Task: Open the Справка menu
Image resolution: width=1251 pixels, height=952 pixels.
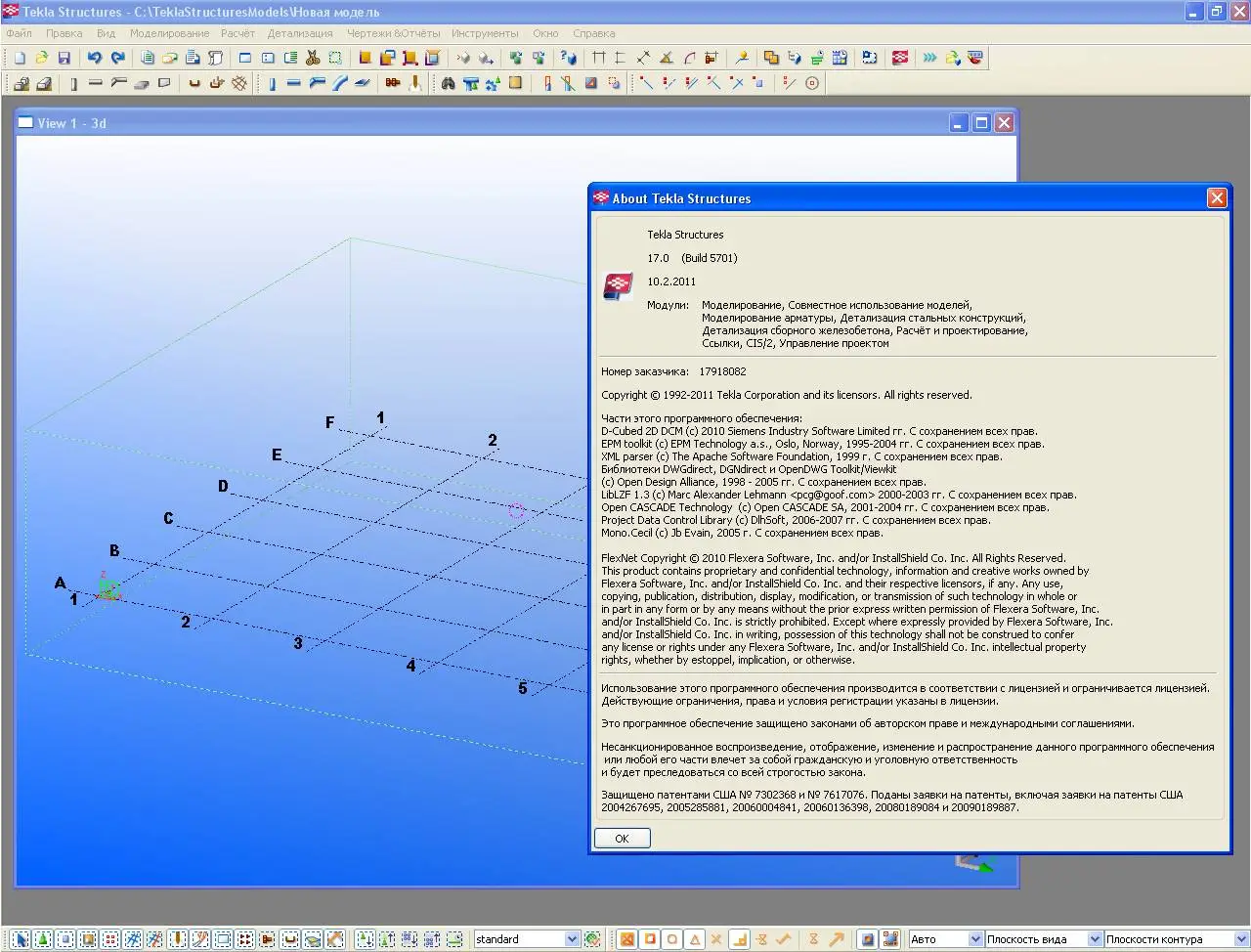Action: (593, 33)
